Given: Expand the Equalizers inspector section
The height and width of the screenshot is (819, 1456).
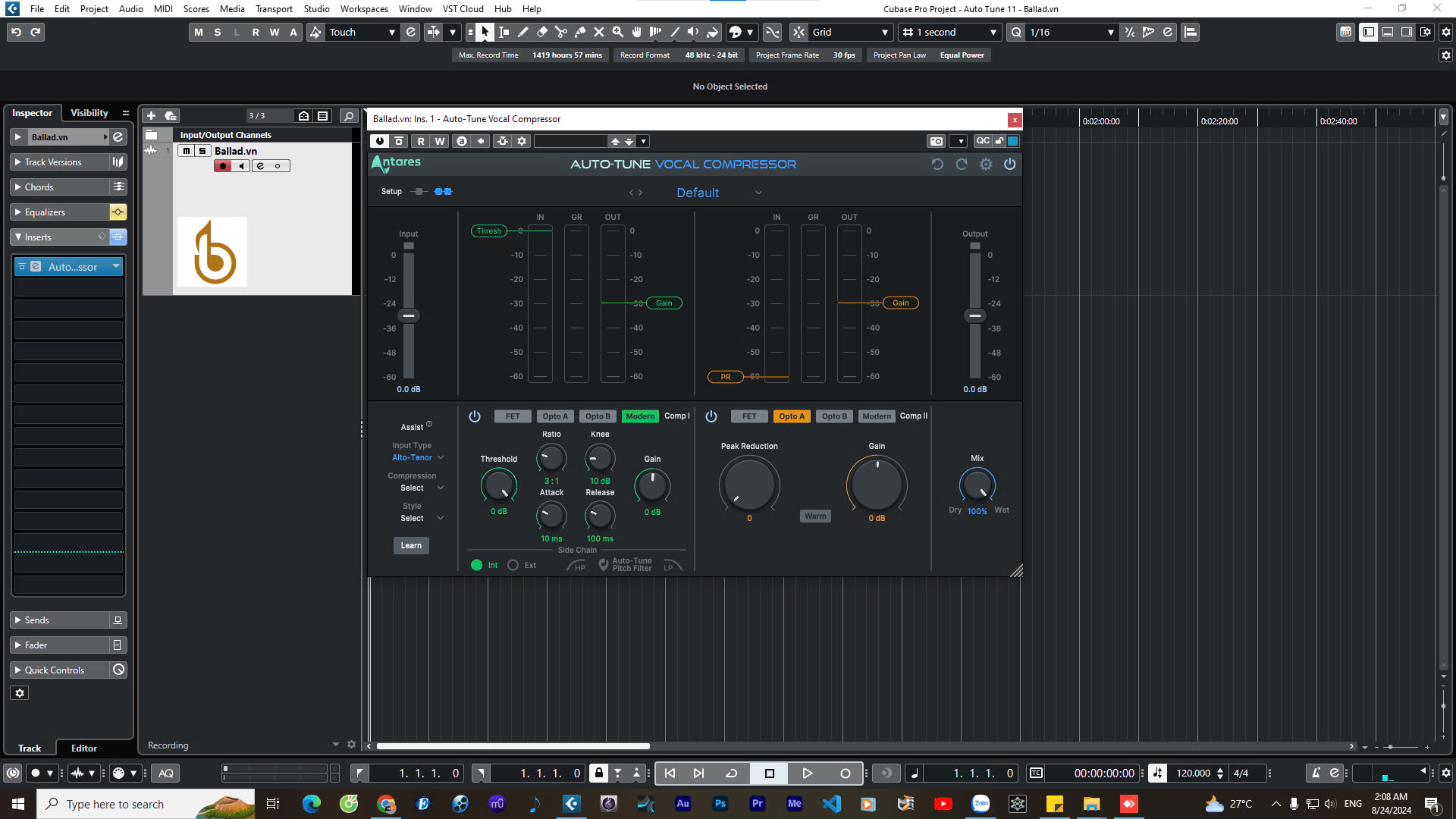Looking at the screenshot, I should coord(59,212).
